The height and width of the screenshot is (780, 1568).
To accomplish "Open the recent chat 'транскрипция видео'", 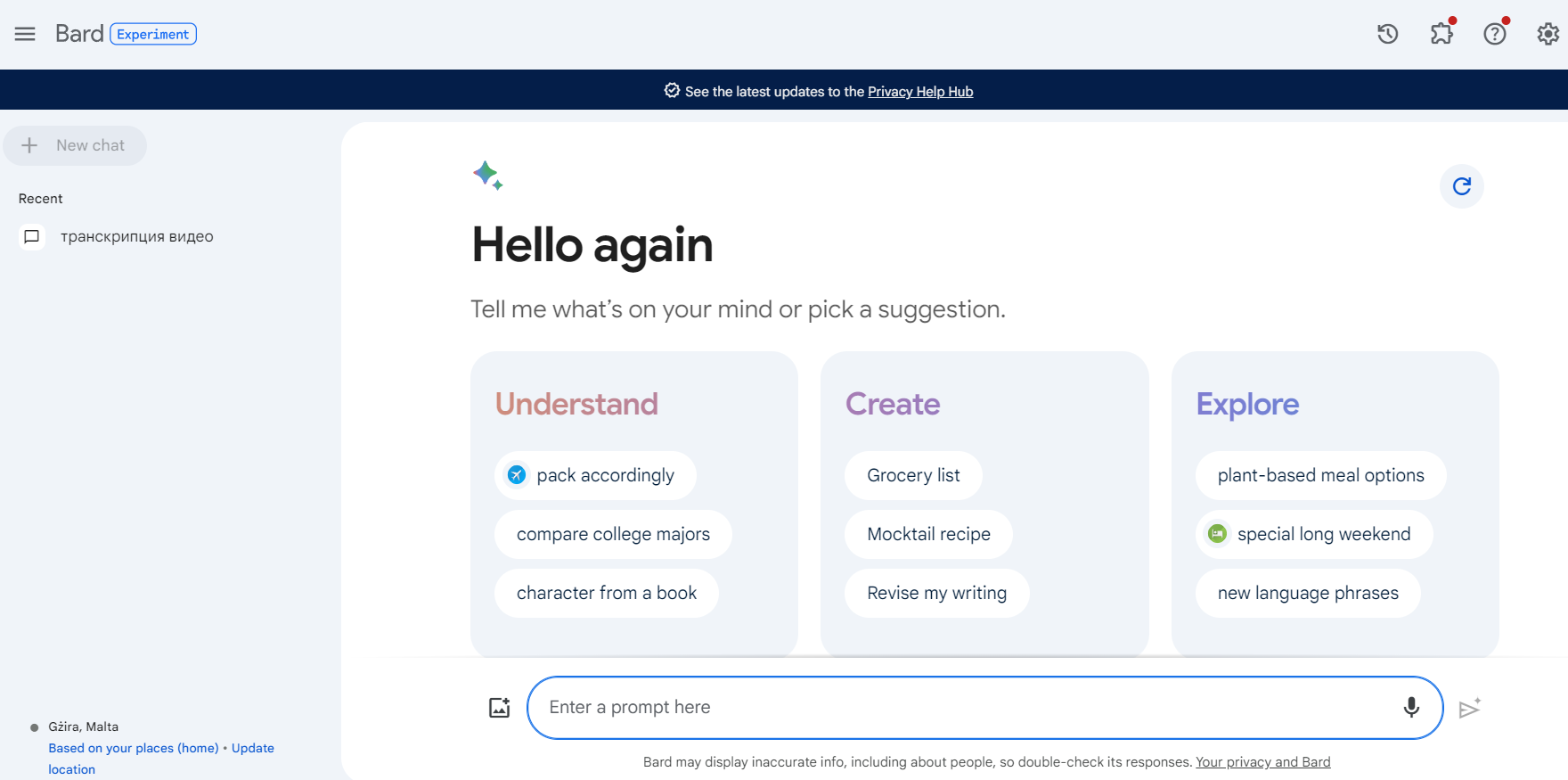I will [136, 236].
